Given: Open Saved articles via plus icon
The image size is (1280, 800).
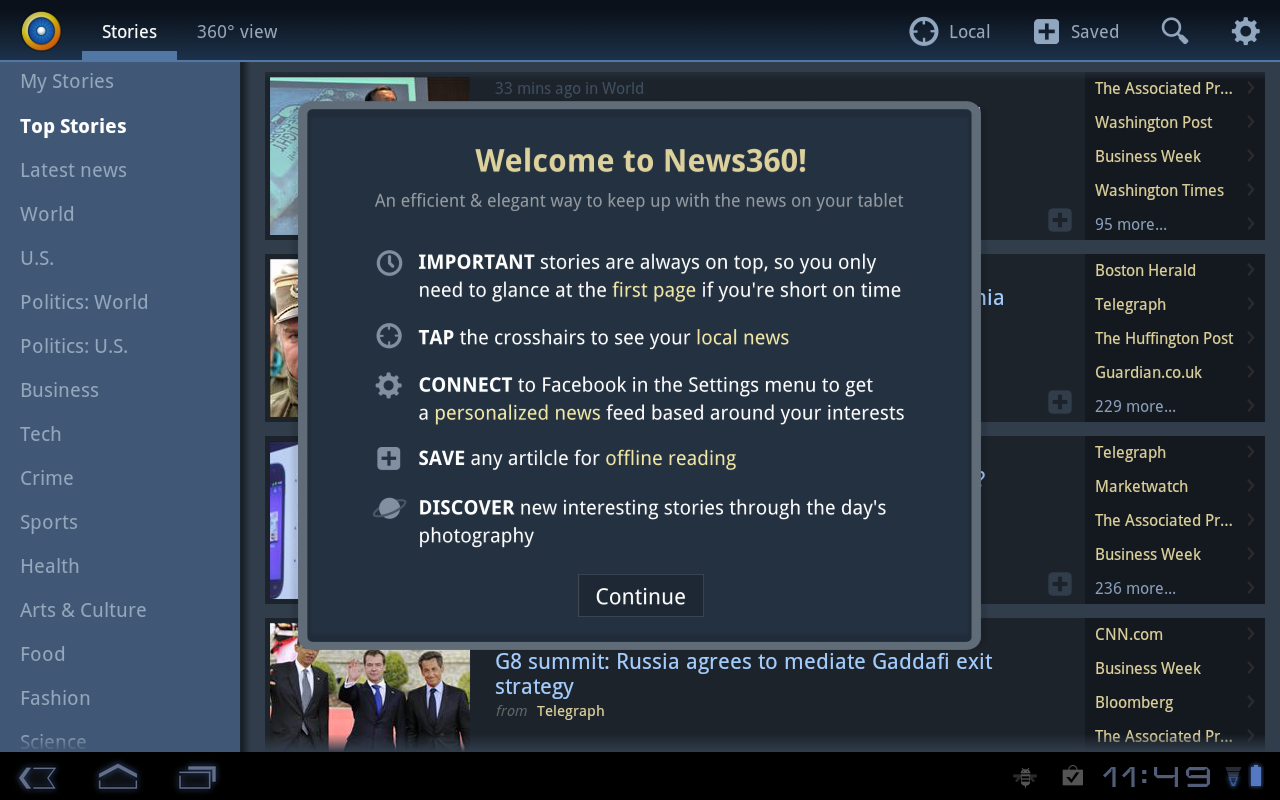Looking at the screenshot, I should tap(1046, 32).
